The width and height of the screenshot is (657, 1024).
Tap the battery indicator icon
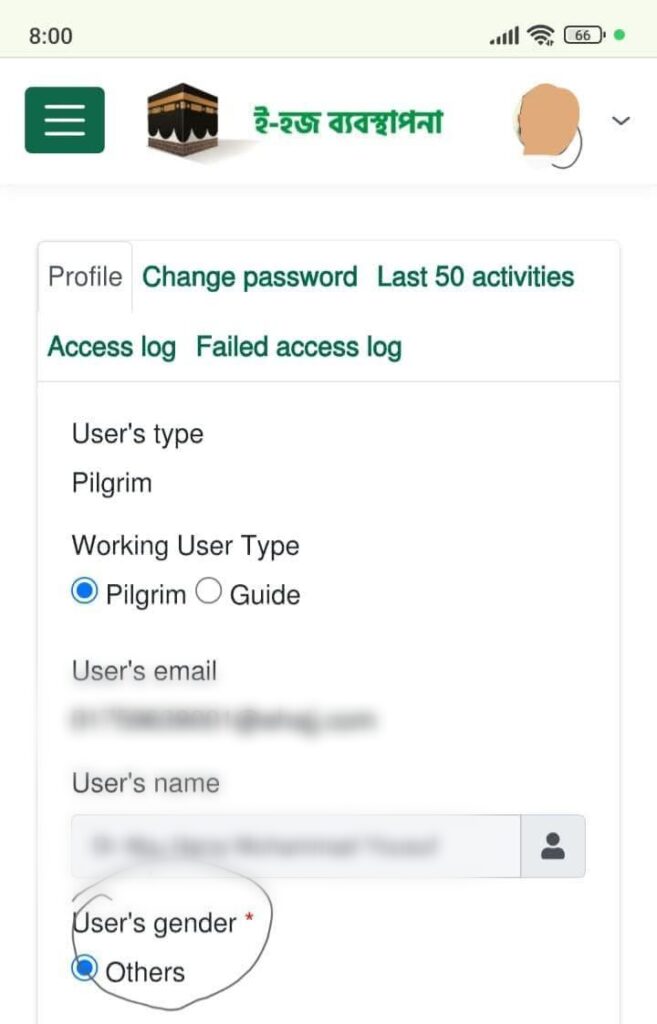click(x=584, y=36)
